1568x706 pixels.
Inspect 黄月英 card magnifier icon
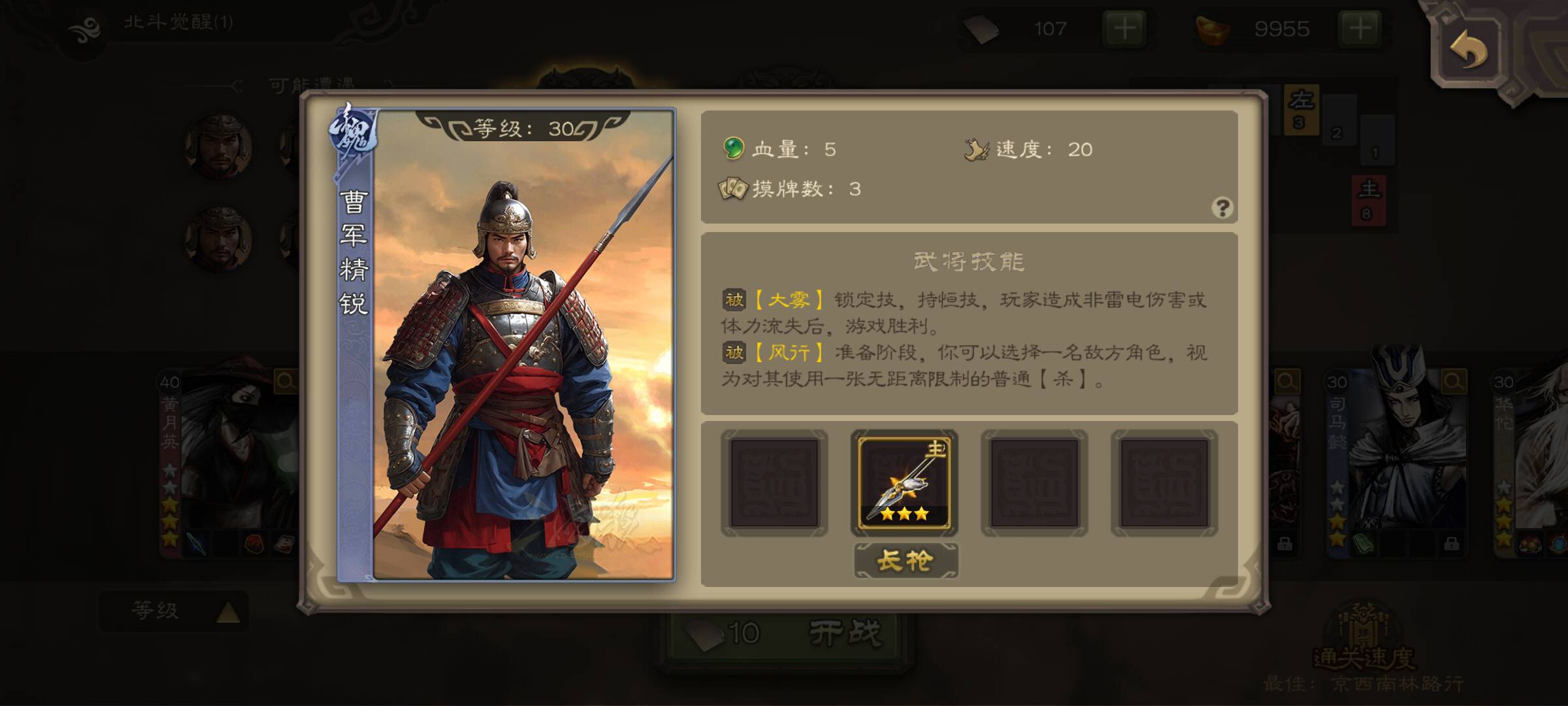[x=286, y=380]
